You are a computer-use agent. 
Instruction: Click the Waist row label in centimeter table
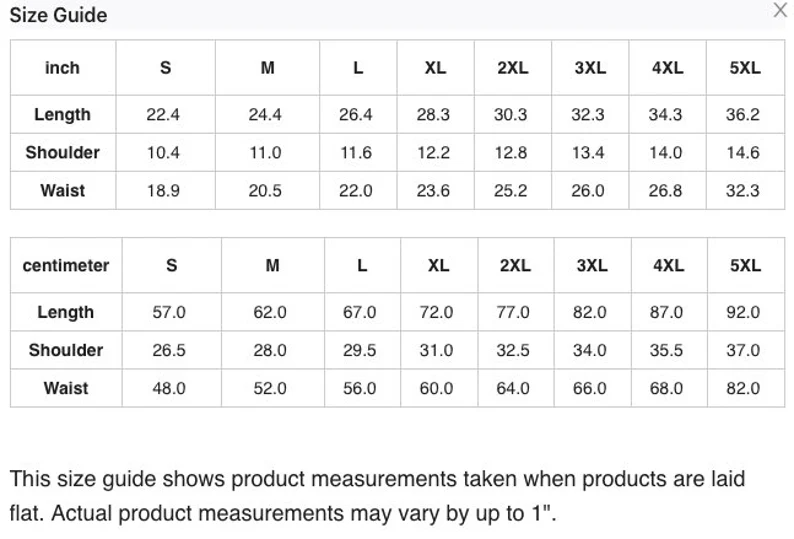[66, 388]
